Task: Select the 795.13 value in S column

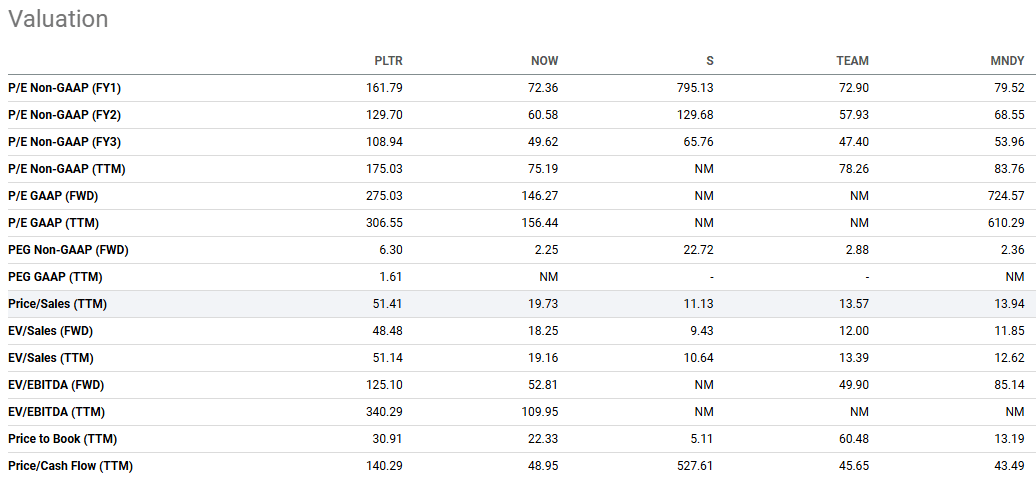Action: point(695,88)
